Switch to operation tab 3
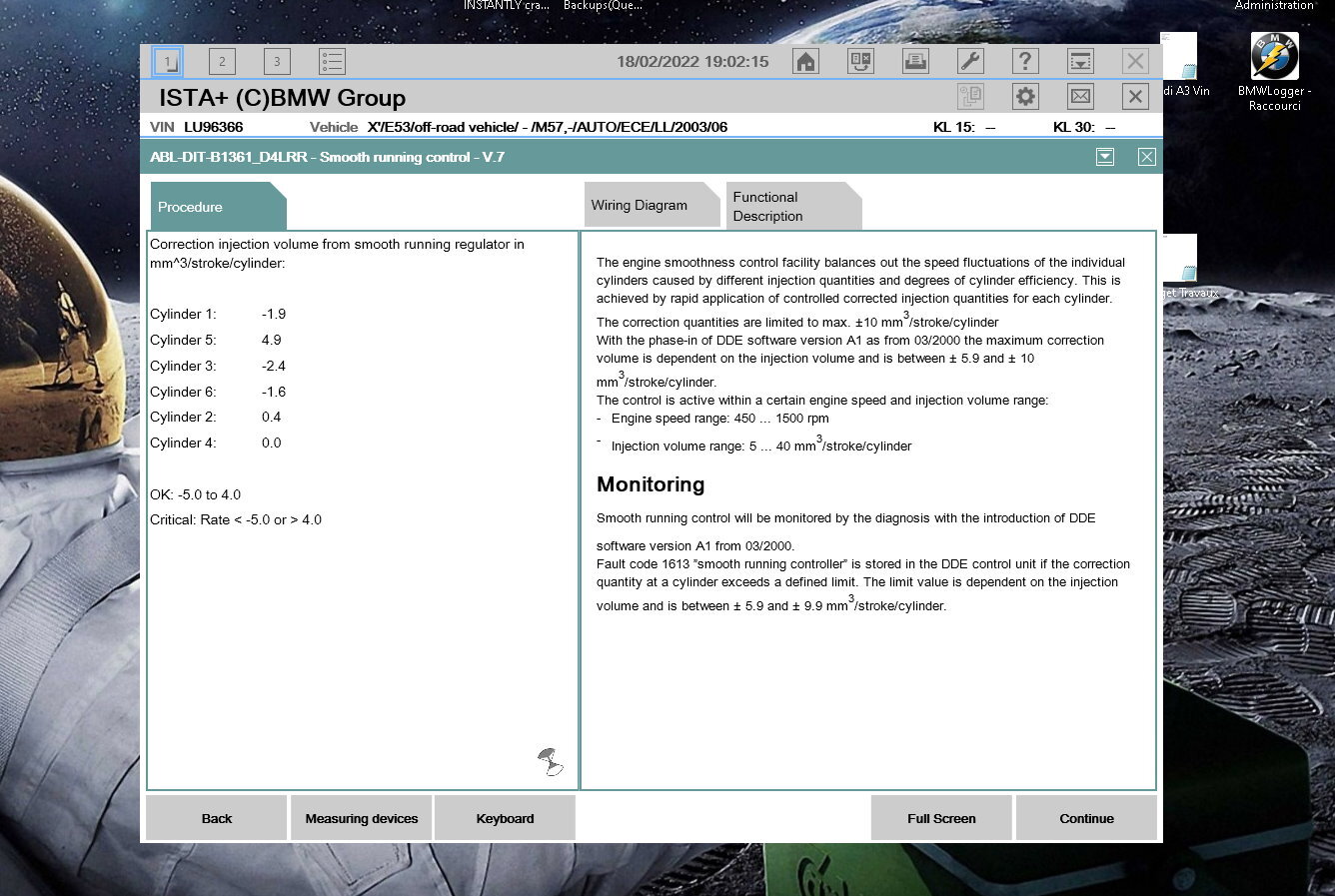 coord(277,62)
